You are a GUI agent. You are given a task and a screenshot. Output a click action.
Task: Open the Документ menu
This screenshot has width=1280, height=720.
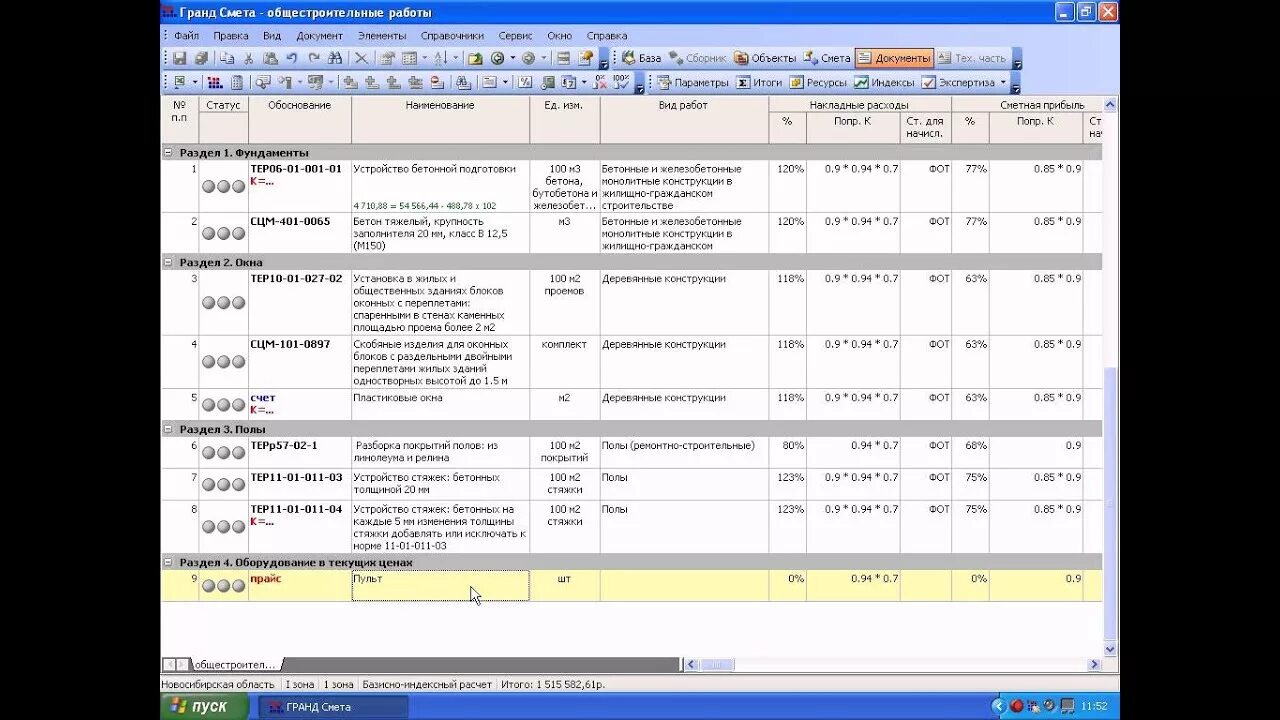click(x=319, y=35)
